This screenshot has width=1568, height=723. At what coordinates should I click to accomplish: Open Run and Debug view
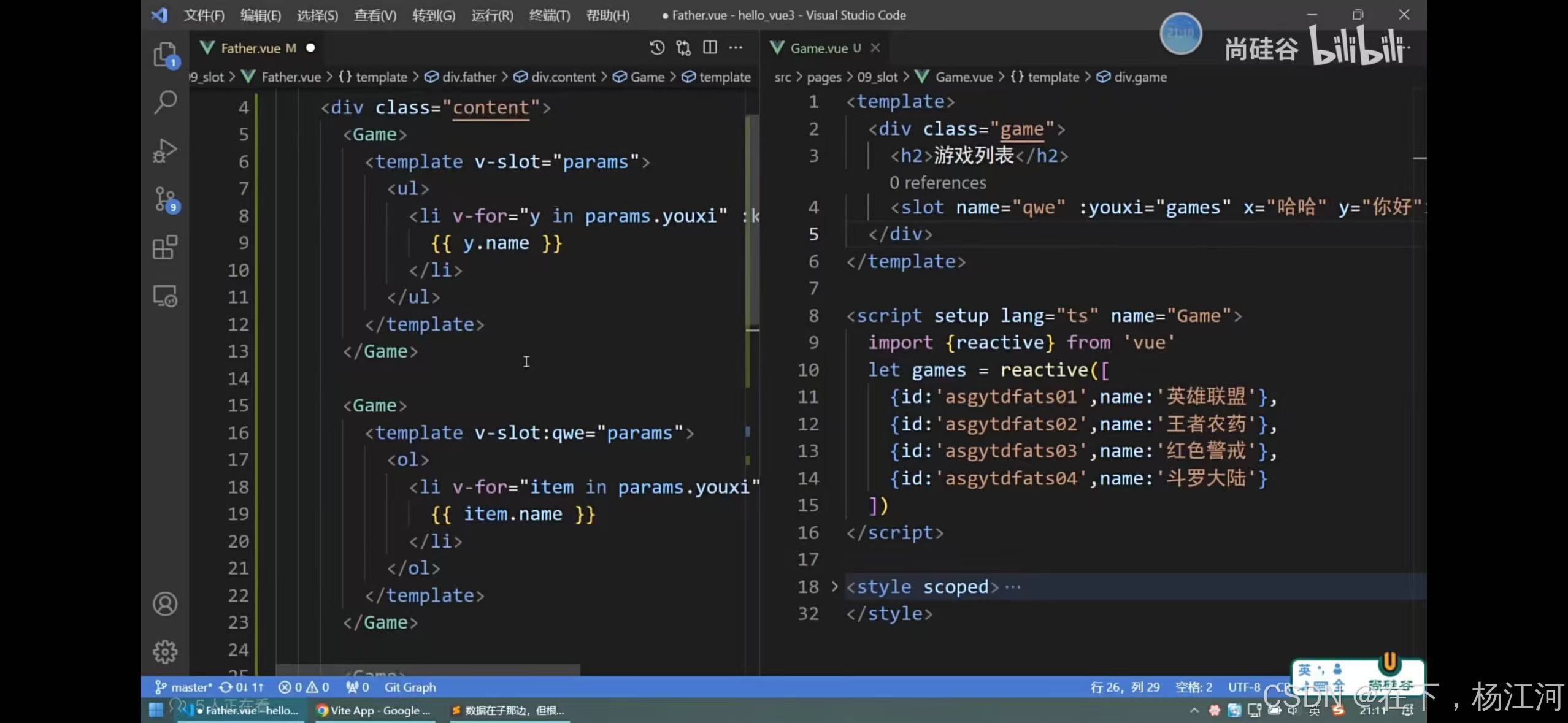tap(165, 150)
